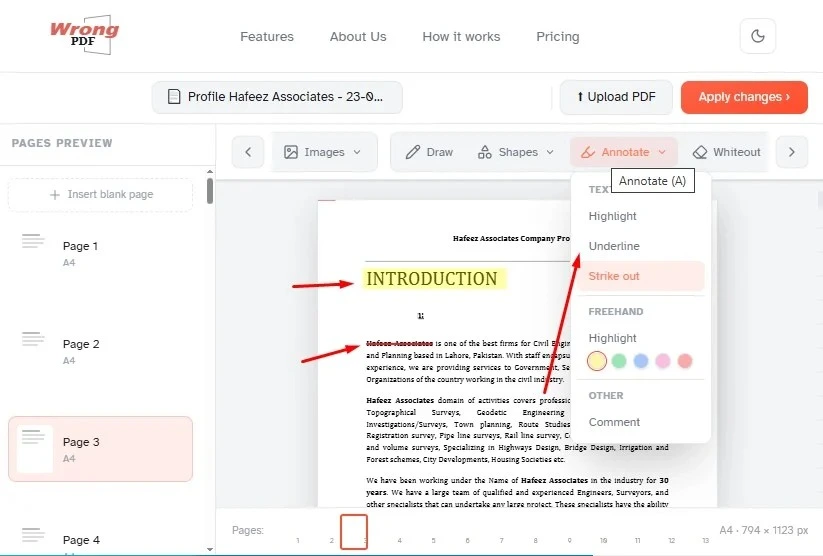Click the struck-out Hafeez Associates text
Screen dimensions: 823x556
click(399, 343)
